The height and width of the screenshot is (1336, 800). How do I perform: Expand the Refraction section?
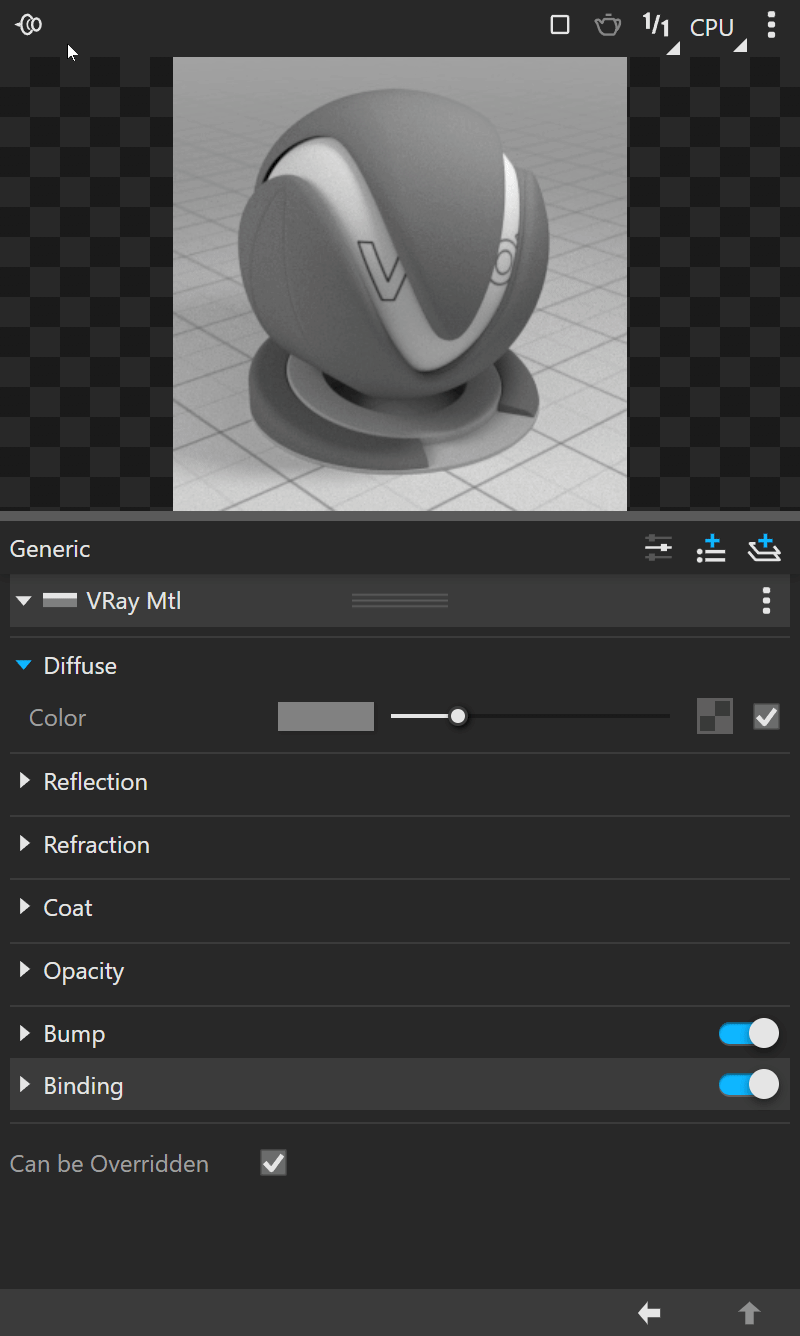click(x=25, y=844)
